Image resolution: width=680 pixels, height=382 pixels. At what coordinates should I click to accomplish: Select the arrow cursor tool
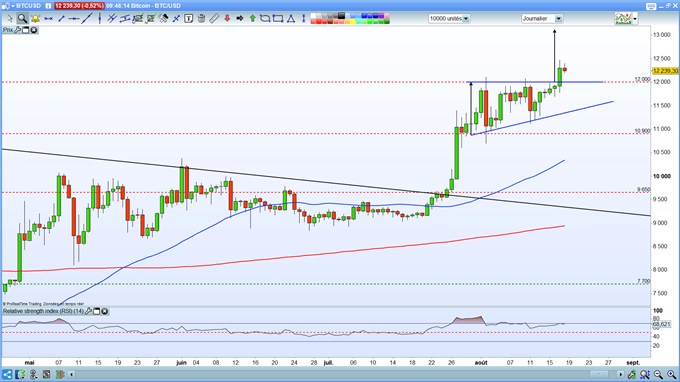pos(10,19)
